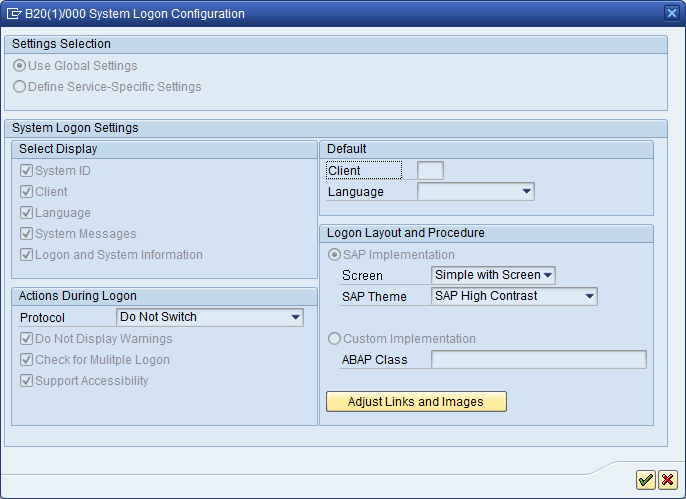The width and height of the screenshot is (686, 499).
Task: Enable Do Not Display Warnings checkbox
Action: [x=27, y=339]
